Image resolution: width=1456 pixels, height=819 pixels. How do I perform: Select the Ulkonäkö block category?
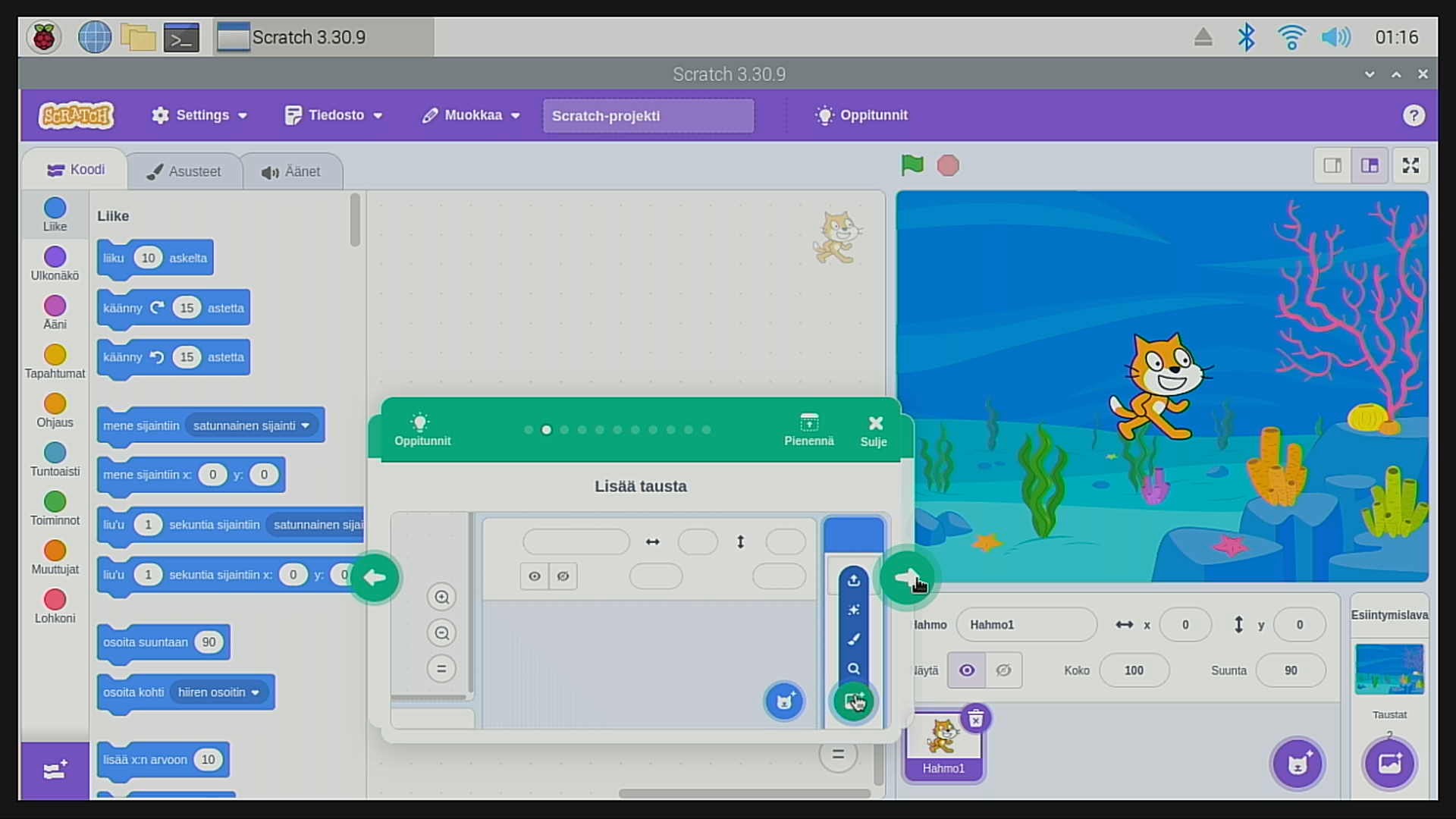click(55, 264)
